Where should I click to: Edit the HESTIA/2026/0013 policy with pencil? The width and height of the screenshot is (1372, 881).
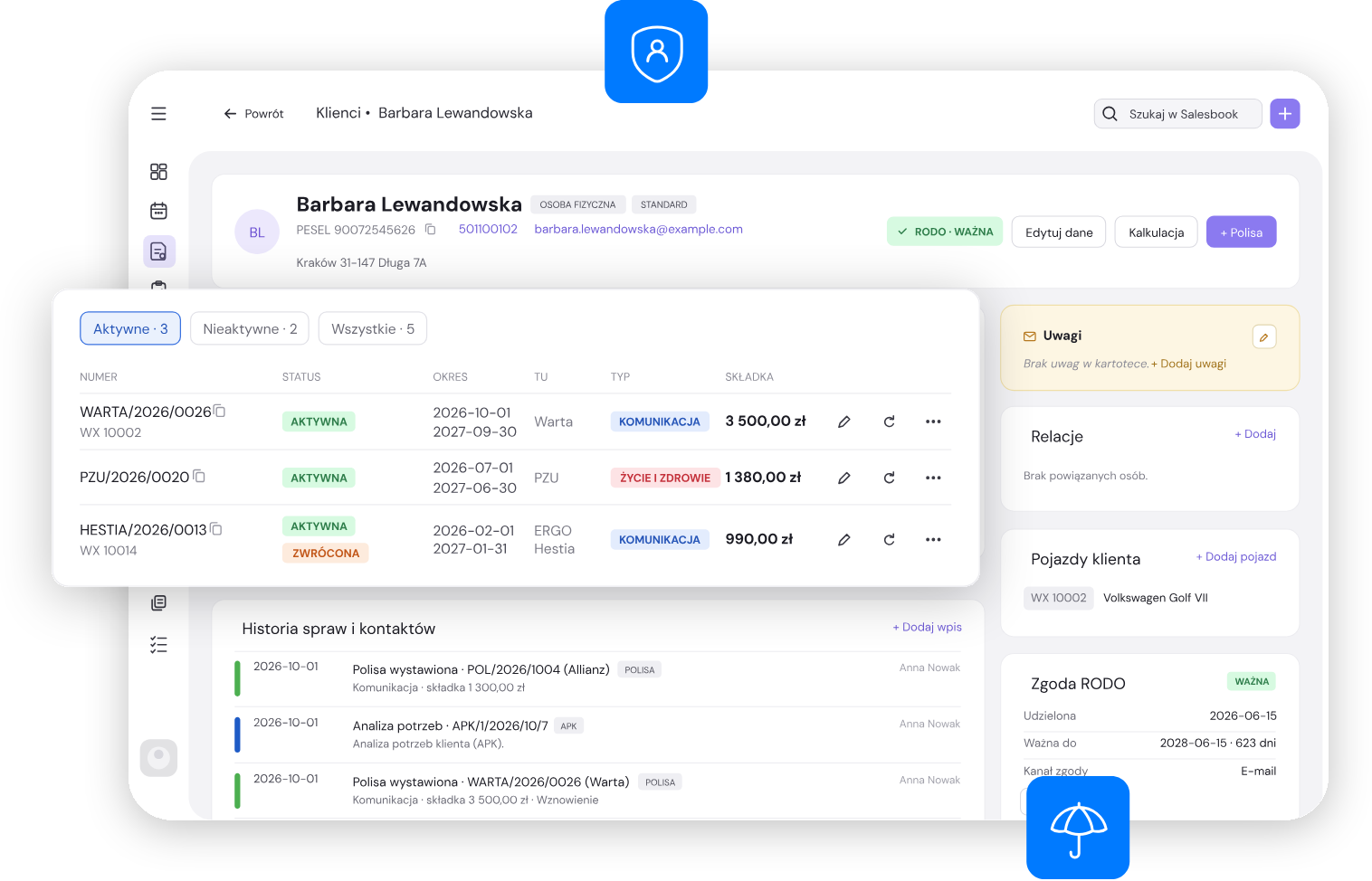point(843,539)
